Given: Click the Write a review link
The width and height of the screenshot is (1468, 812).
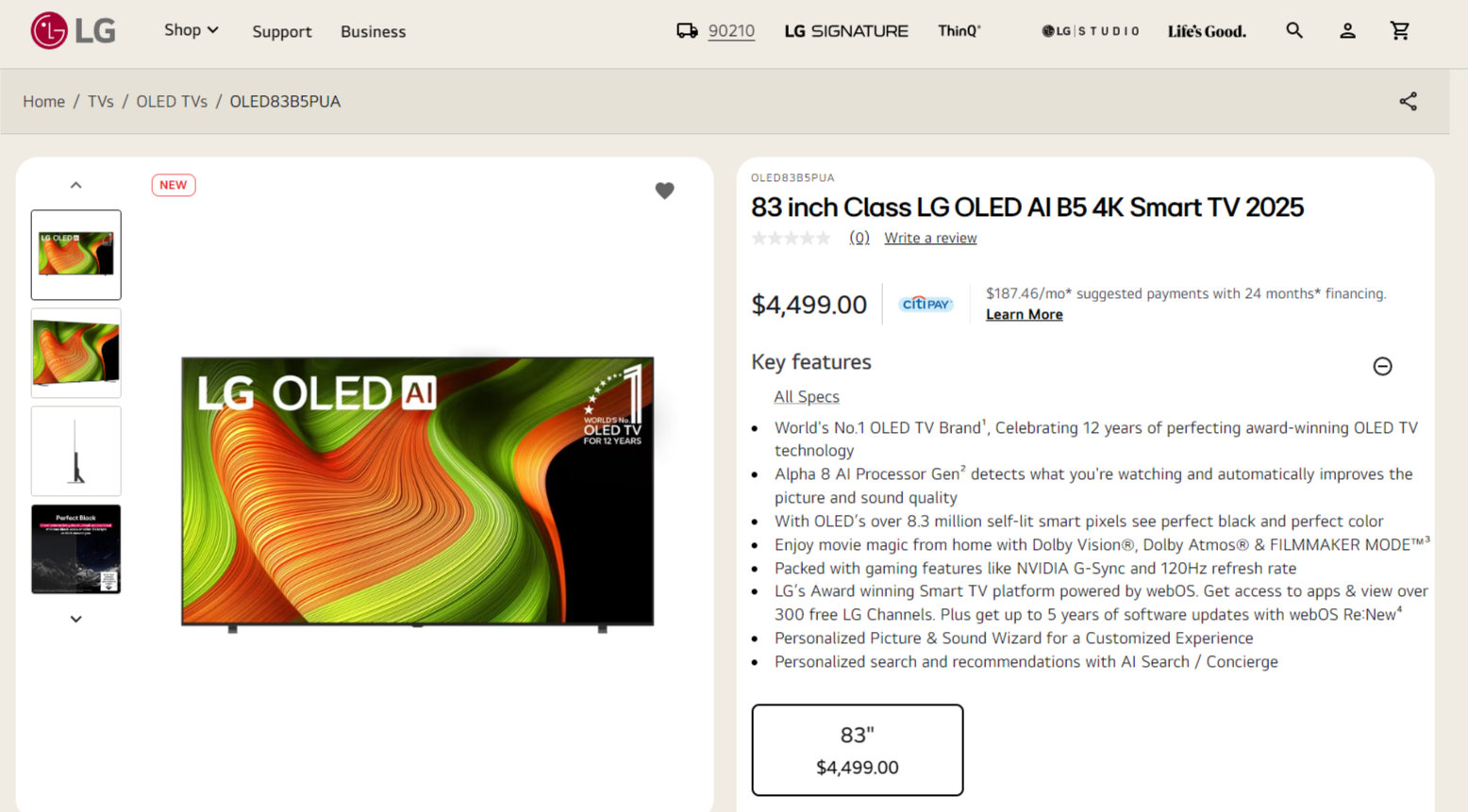Looking at the screenshot, I should pyautogui.click(x=930, y=239).
